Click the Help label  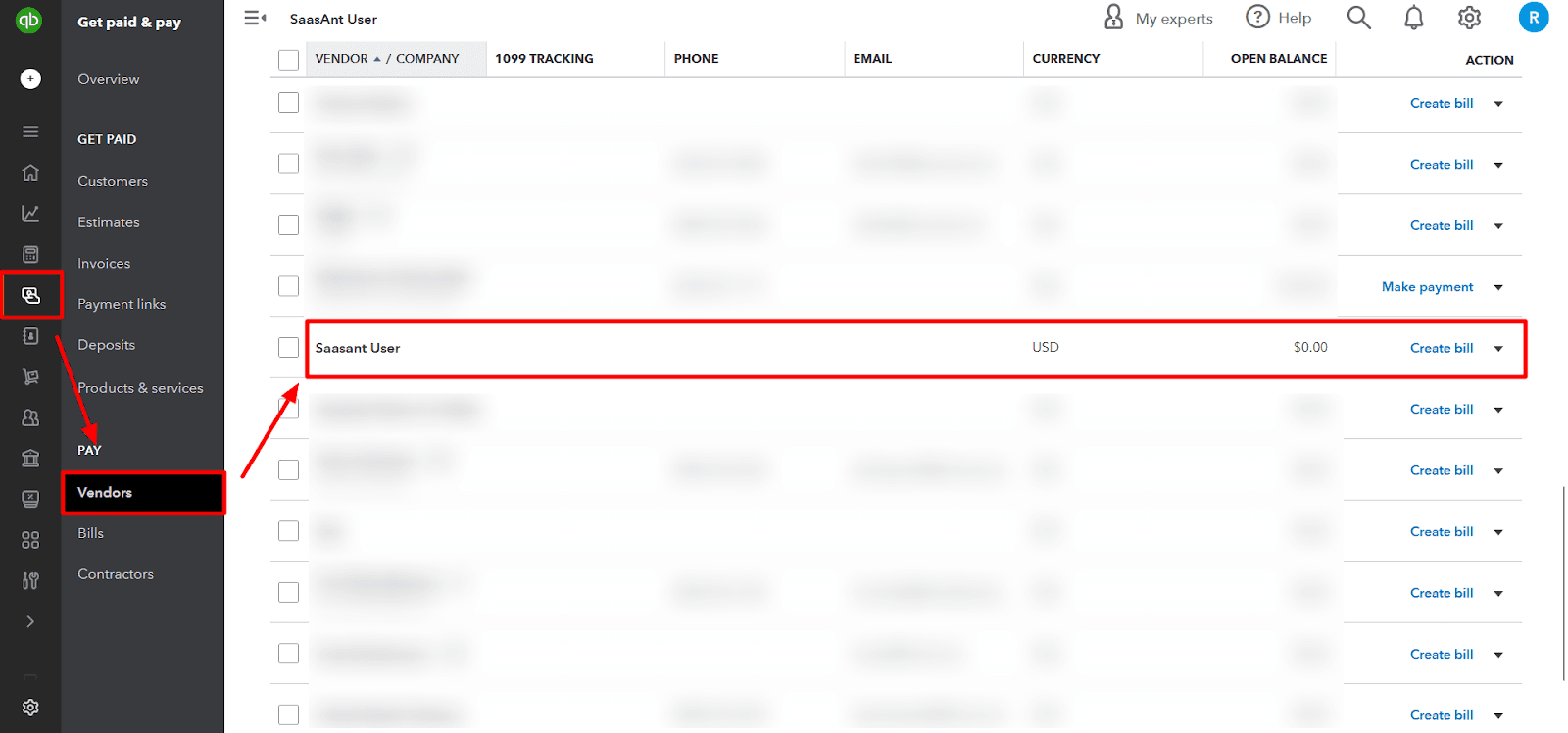click(1295, 18)
